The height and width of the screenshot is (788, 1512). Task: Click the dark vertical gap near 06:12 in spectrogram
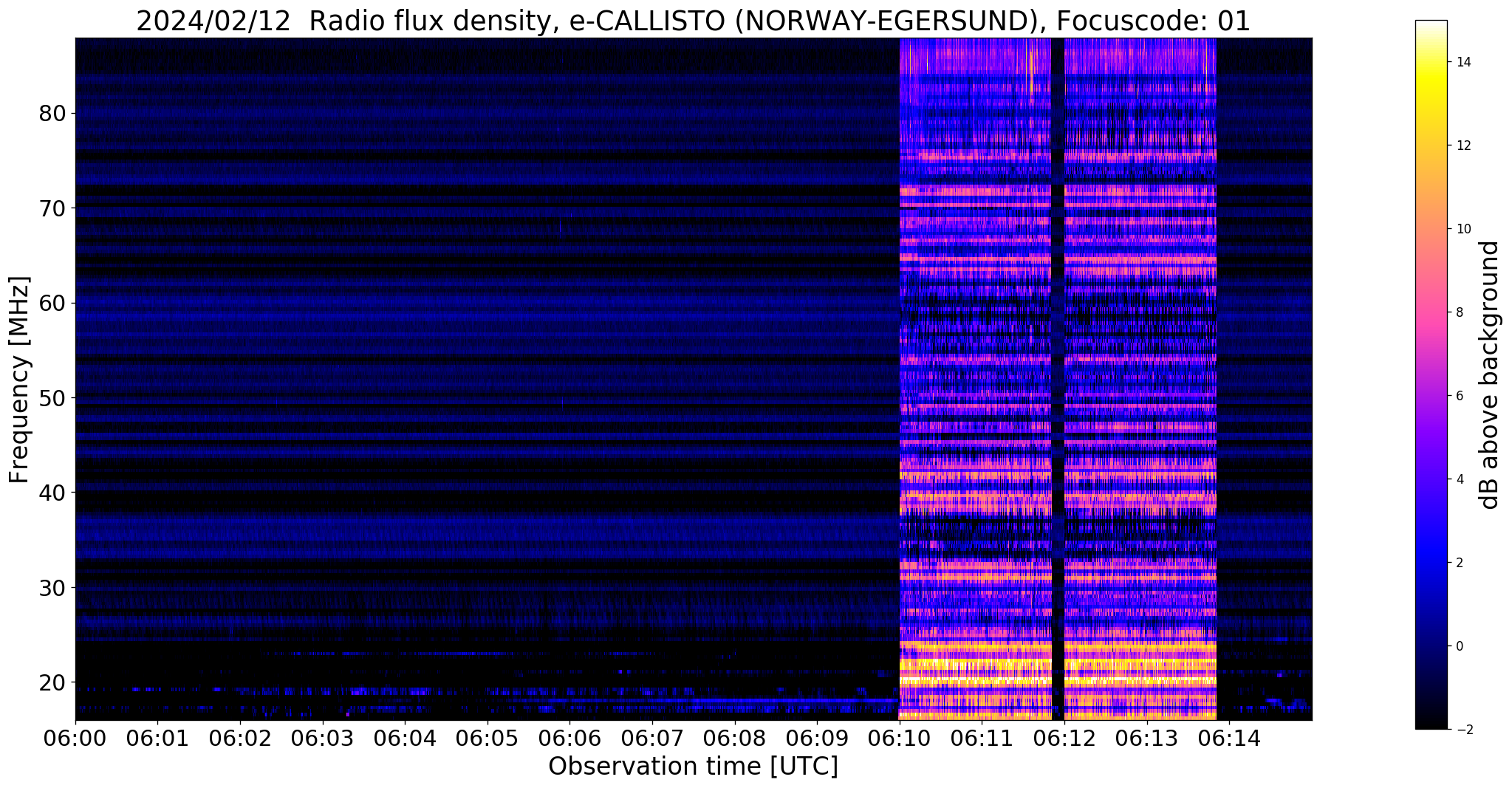click(1058, 379)
